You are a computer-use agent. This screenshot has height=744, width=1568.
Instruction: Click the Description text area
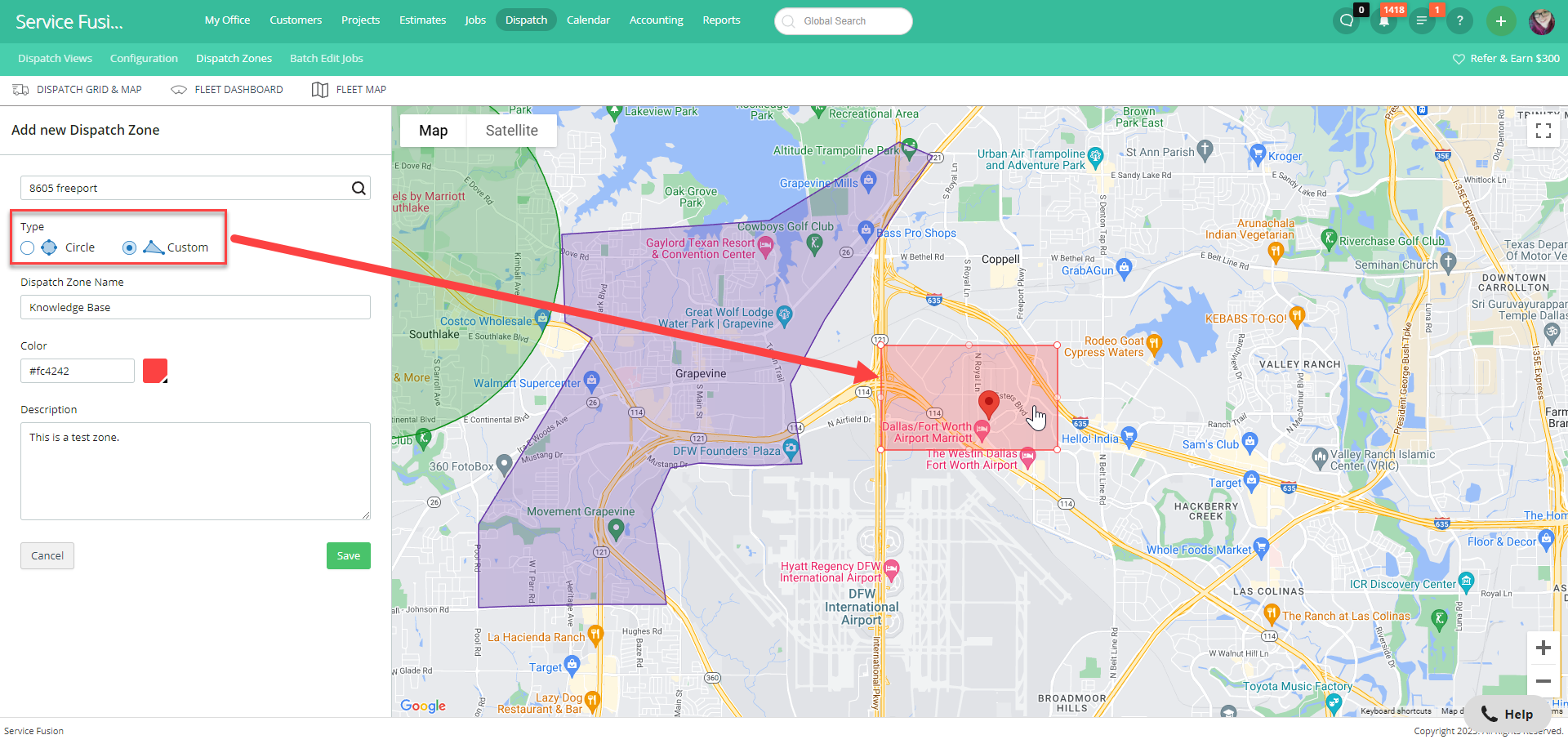pyautogui.click(x=195, y=471)
